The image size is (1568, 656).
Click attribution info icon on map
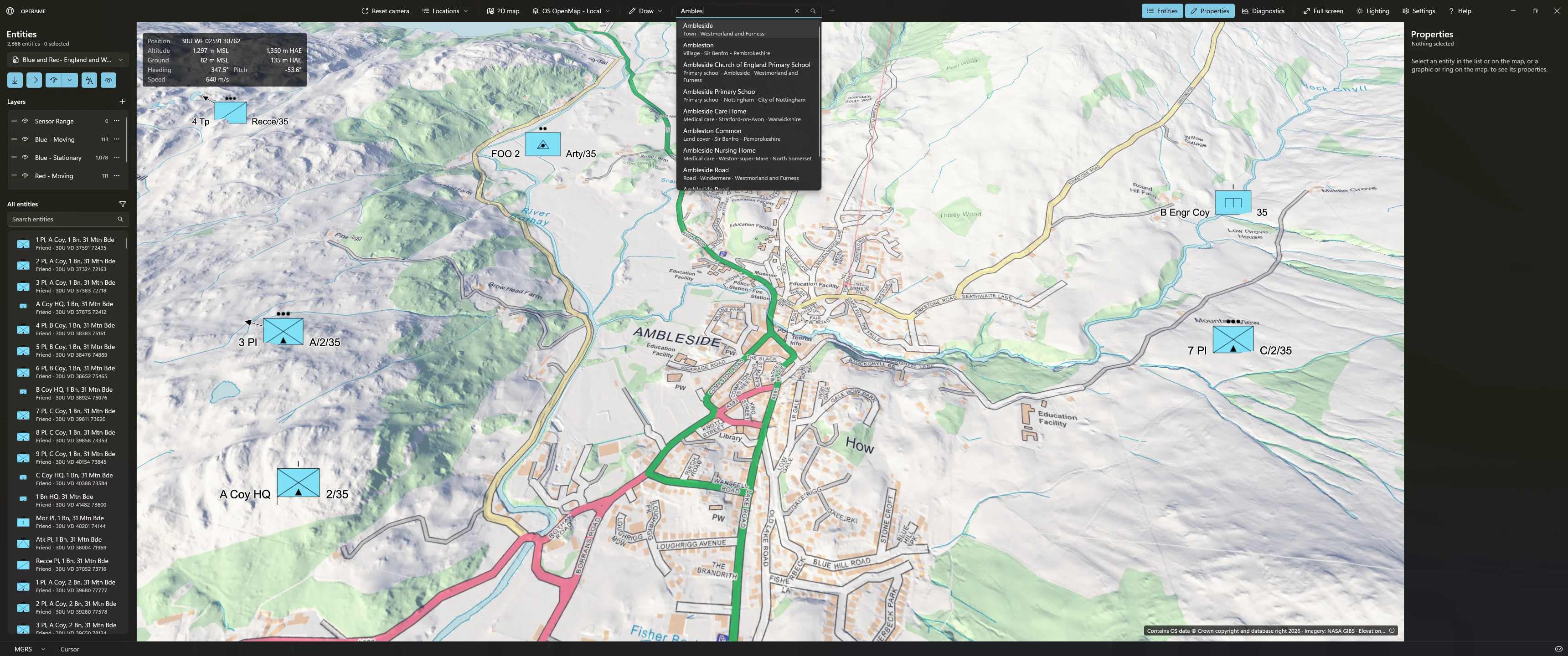click(1392, 630)
